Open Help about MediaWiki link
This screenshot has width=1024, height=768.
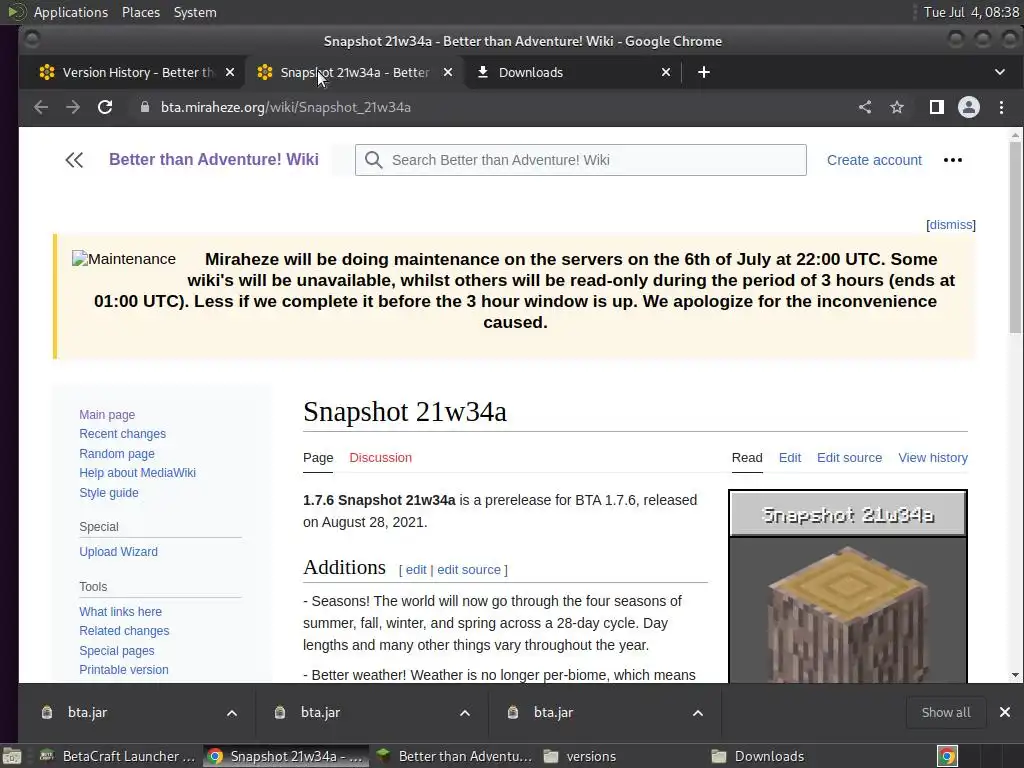point(138,473)
